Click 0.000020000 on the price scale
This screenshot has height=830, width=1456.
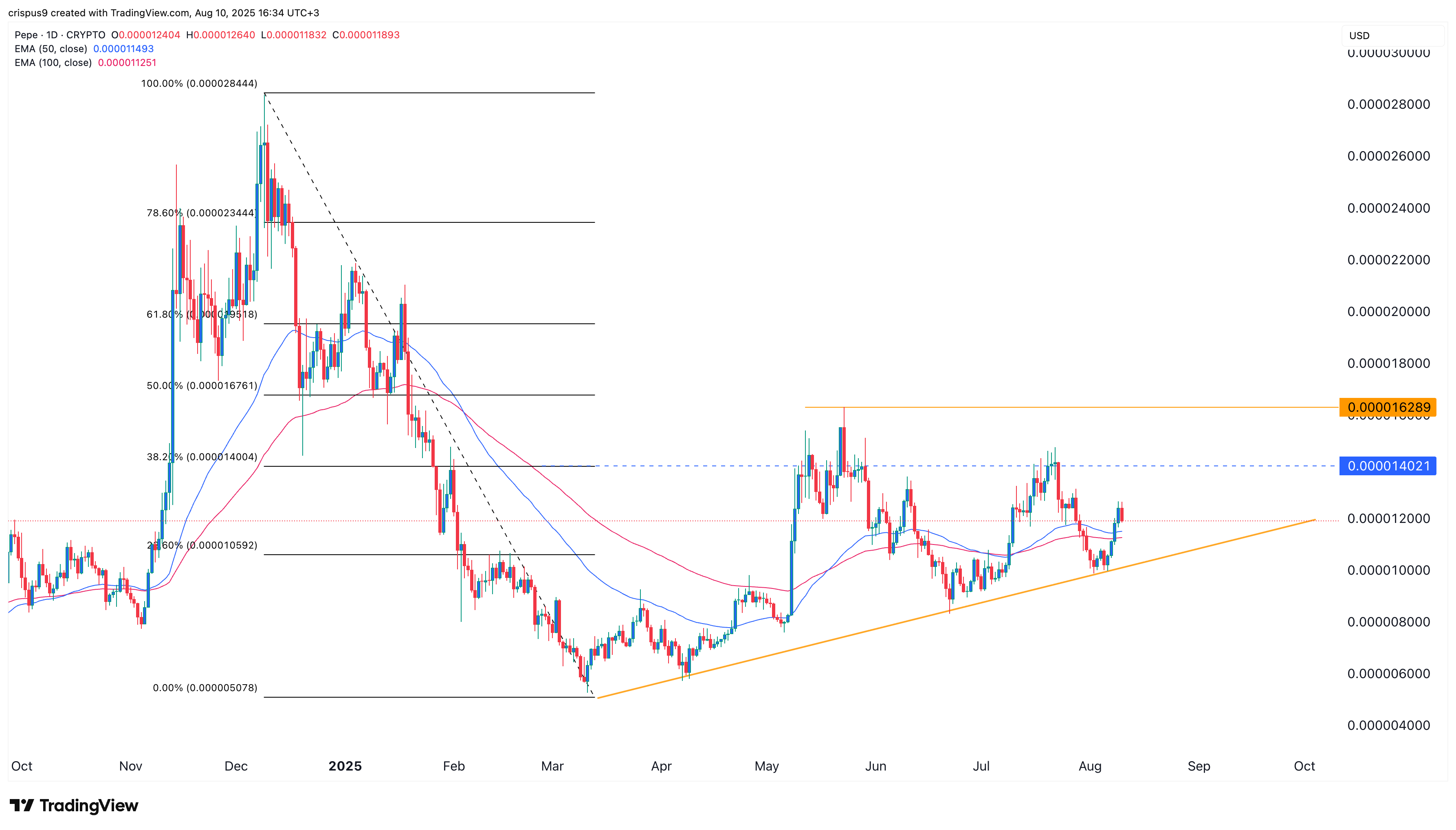click(1388, 312)
